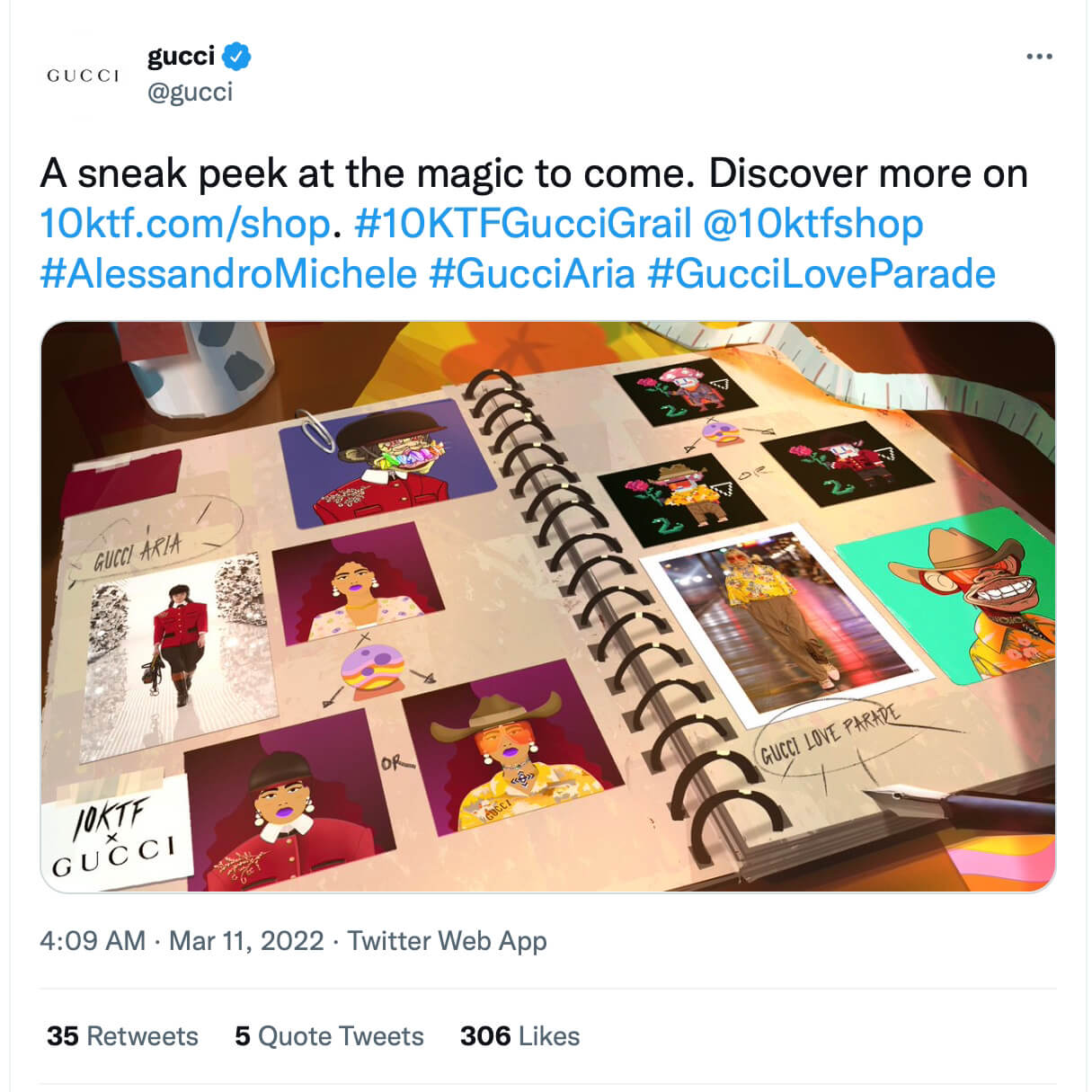Open the three-dots more options menu

click(x=1038, y=57)
